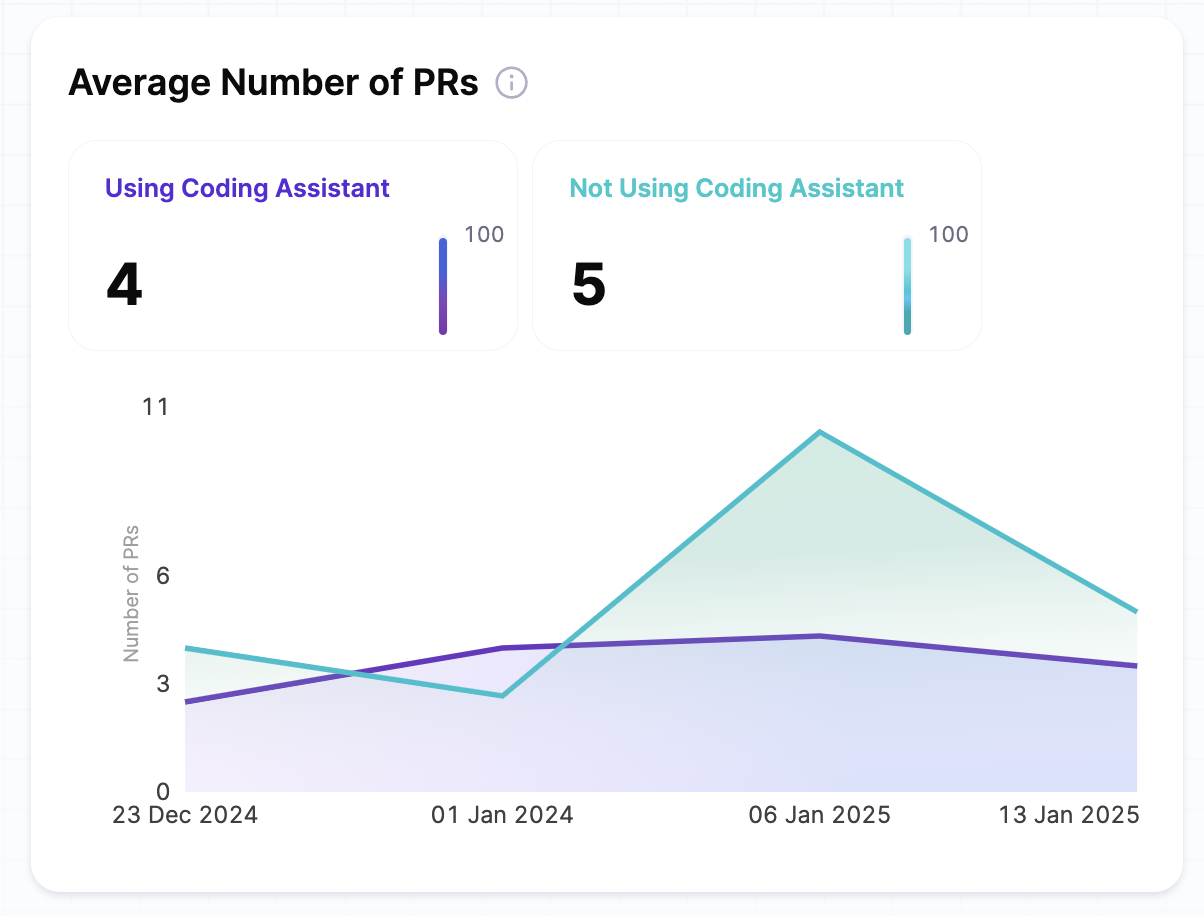Click the vertical "Number of PRs" axis title
The image size is (1204, 916).
pyautogui.click(x=131, y=592)
